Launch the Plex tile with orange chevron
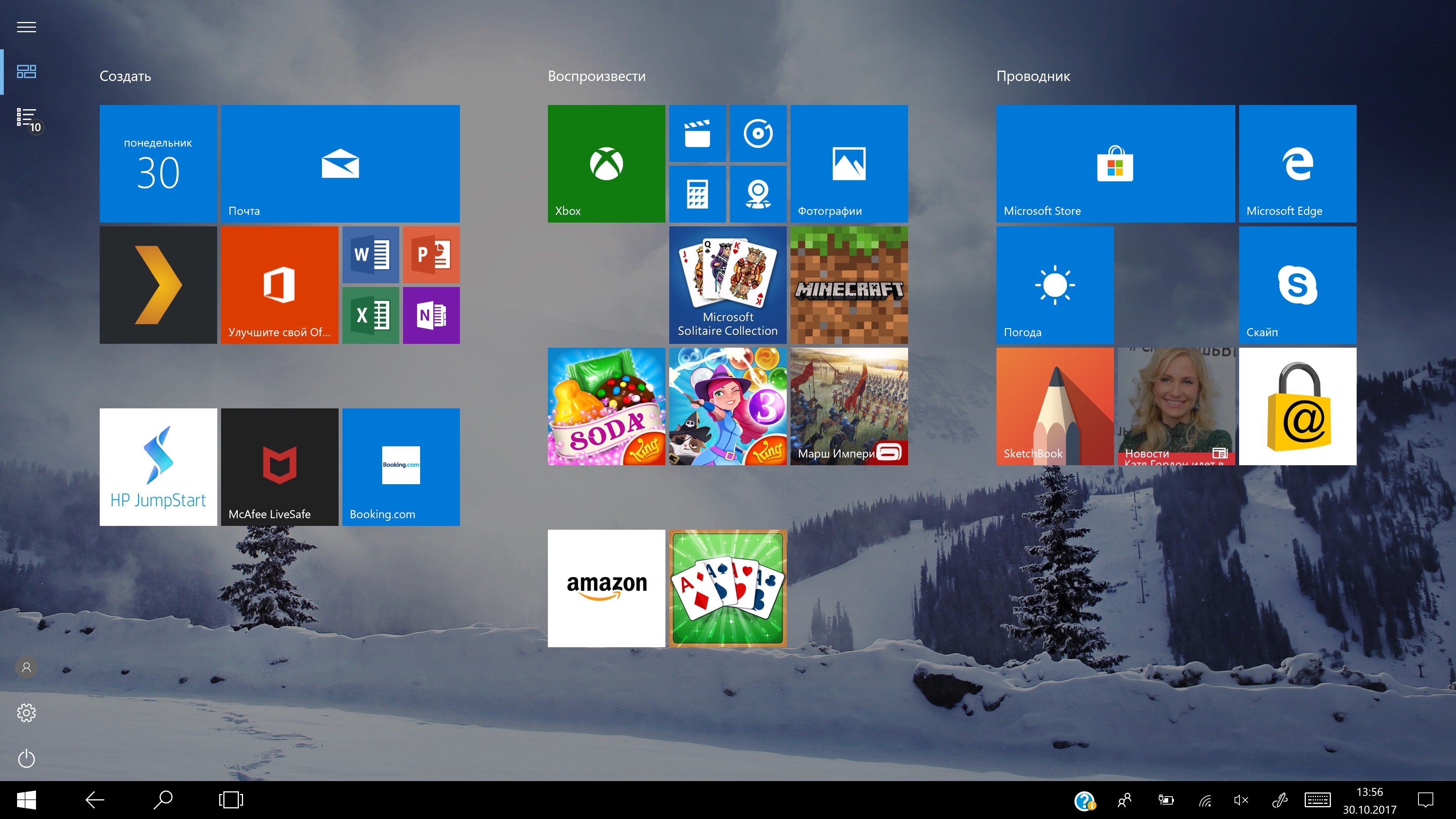The height and width of the screenshot is (819, 1456). click(158, 285)
